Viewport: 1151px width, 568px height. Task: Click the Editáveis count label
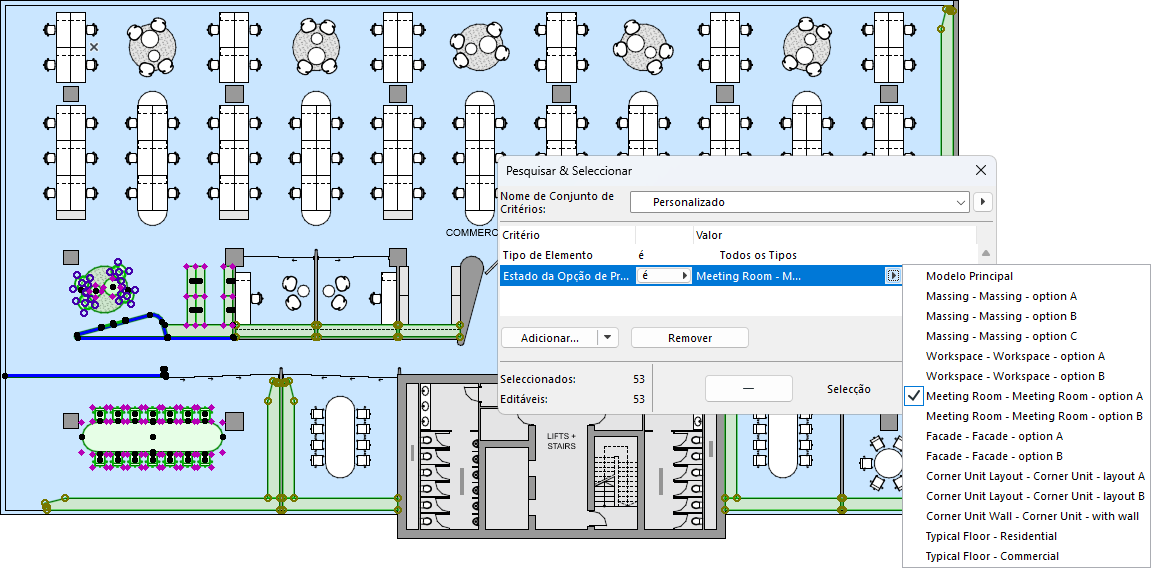[x=523, y=399]
